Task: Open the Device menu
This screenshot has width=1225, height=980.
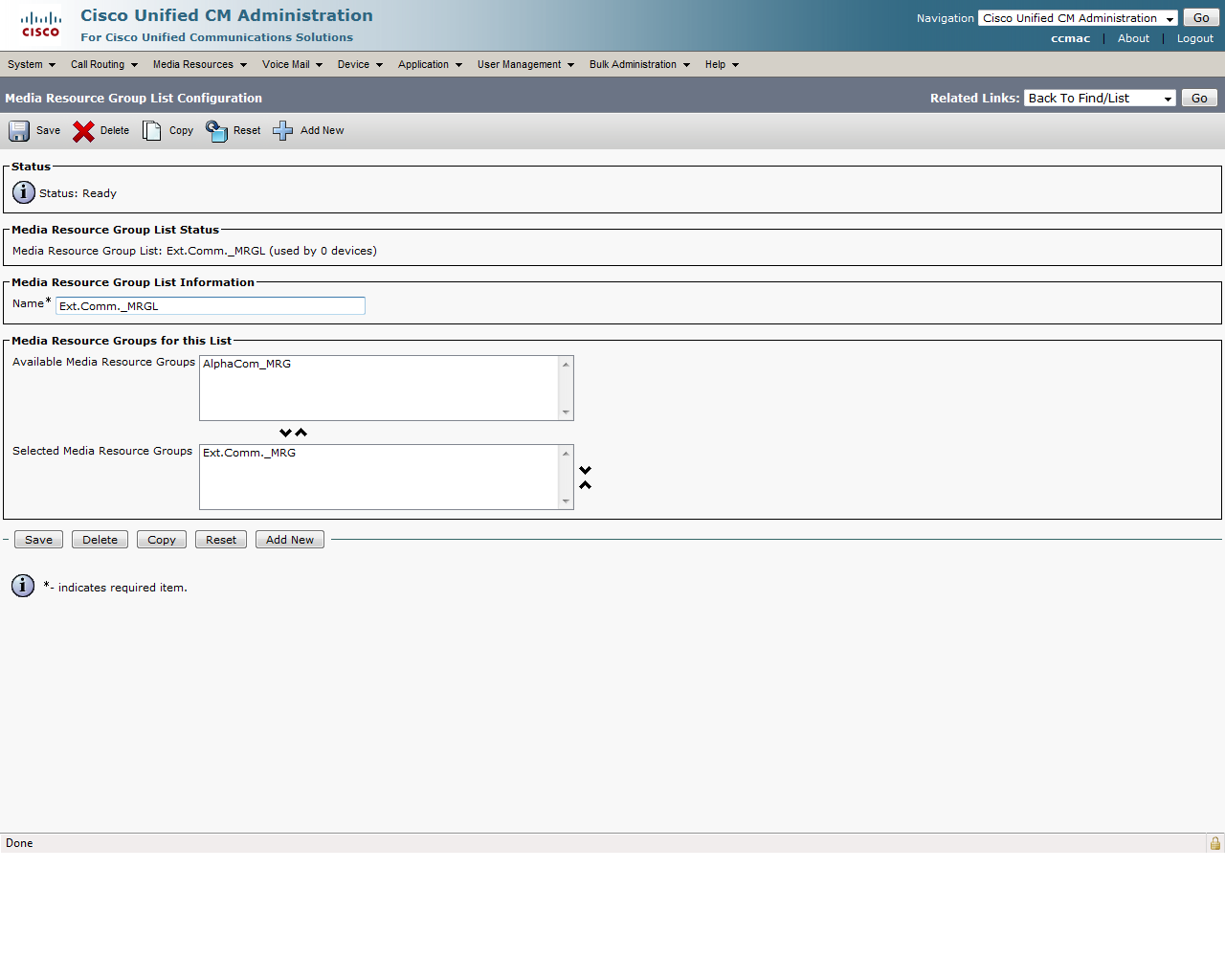Action: pyautogui.click(x=360, y=64)
